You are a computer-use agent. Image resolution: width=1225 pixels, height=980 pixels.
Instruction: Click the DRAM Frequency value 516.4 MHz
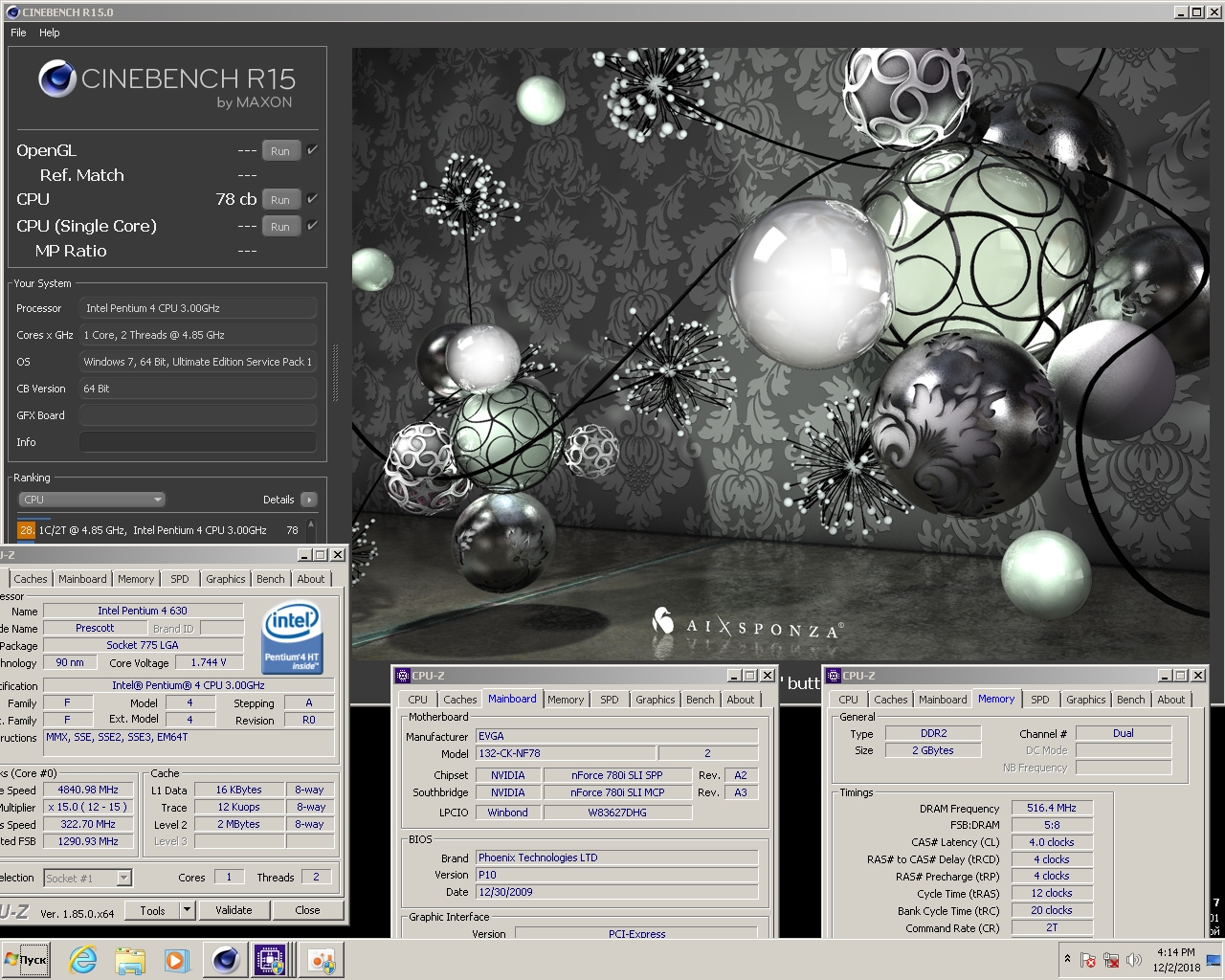1052,808
